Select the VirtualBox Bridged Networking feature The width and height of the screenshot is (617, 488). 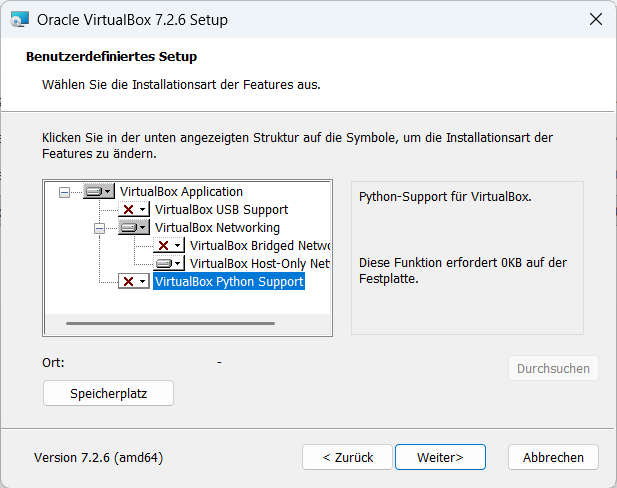click(259, 245)
